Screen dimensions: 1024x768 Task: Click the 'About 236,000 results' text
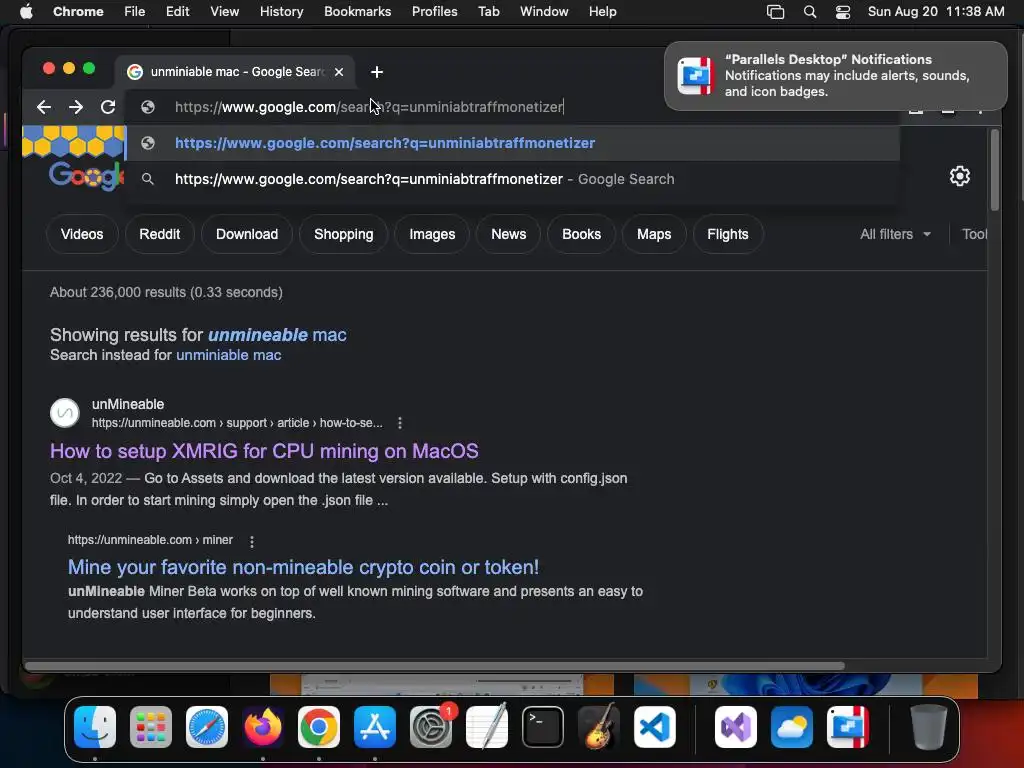[166, 293]
